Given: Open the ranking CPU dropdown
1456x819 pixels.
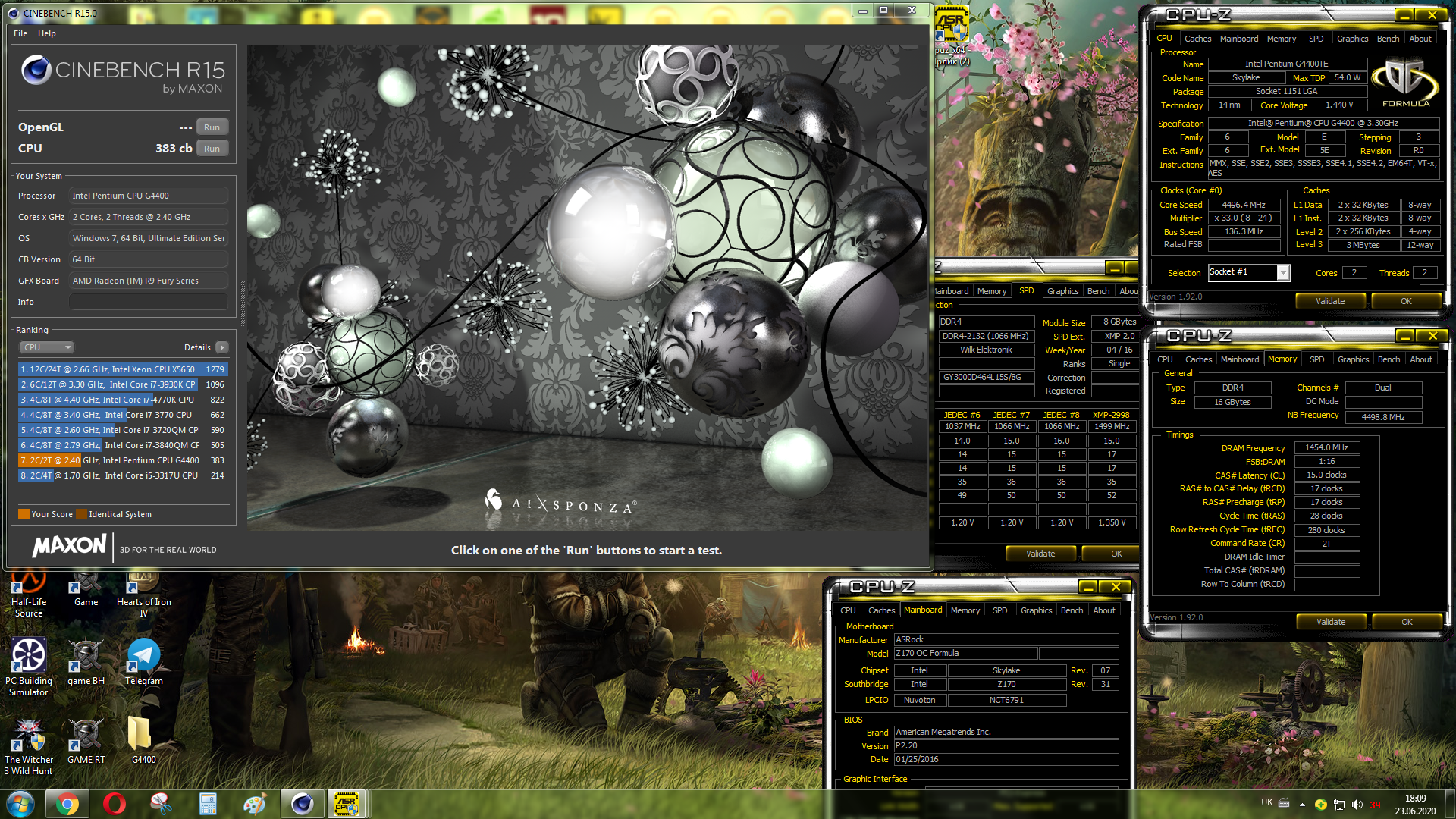Looking at the screenshot, I should click(46, 347).
